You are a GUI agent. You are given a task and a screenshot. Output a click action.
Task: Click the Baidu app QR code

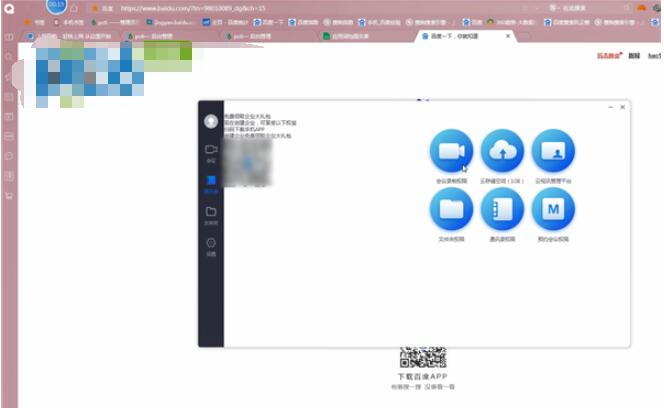click(x=422, y=357)
